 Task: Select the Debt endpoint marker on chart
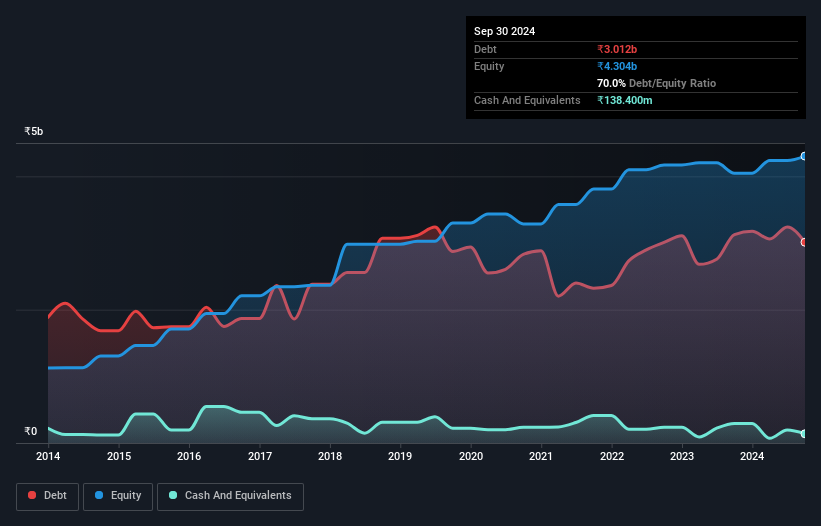[804, 242]
